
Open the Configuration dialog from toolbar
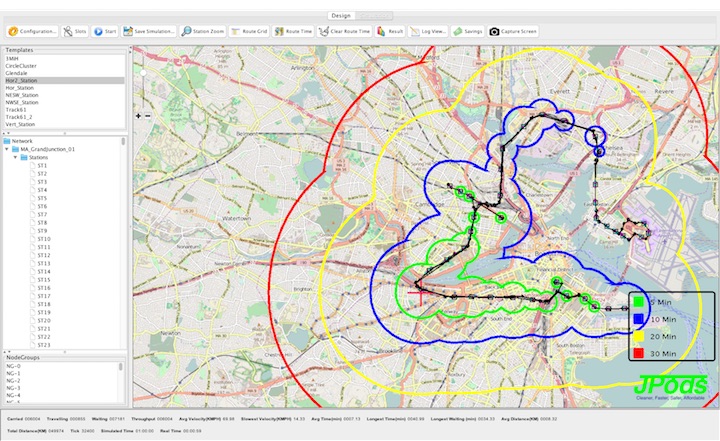pos(33,31)
